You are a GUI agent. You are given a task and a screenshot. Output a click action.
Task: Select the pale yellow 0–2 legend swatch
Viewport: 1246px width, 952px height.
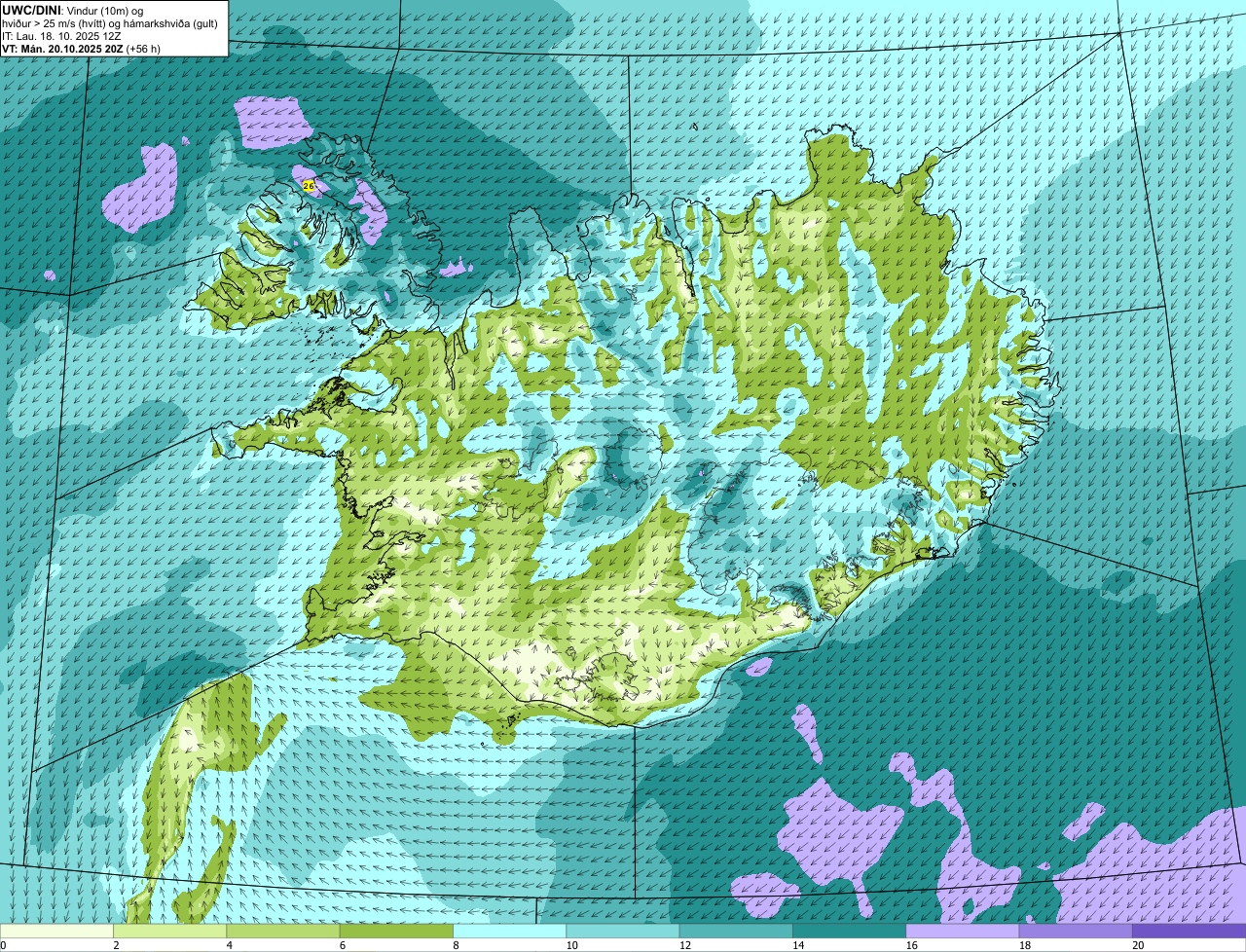[57, 932]
